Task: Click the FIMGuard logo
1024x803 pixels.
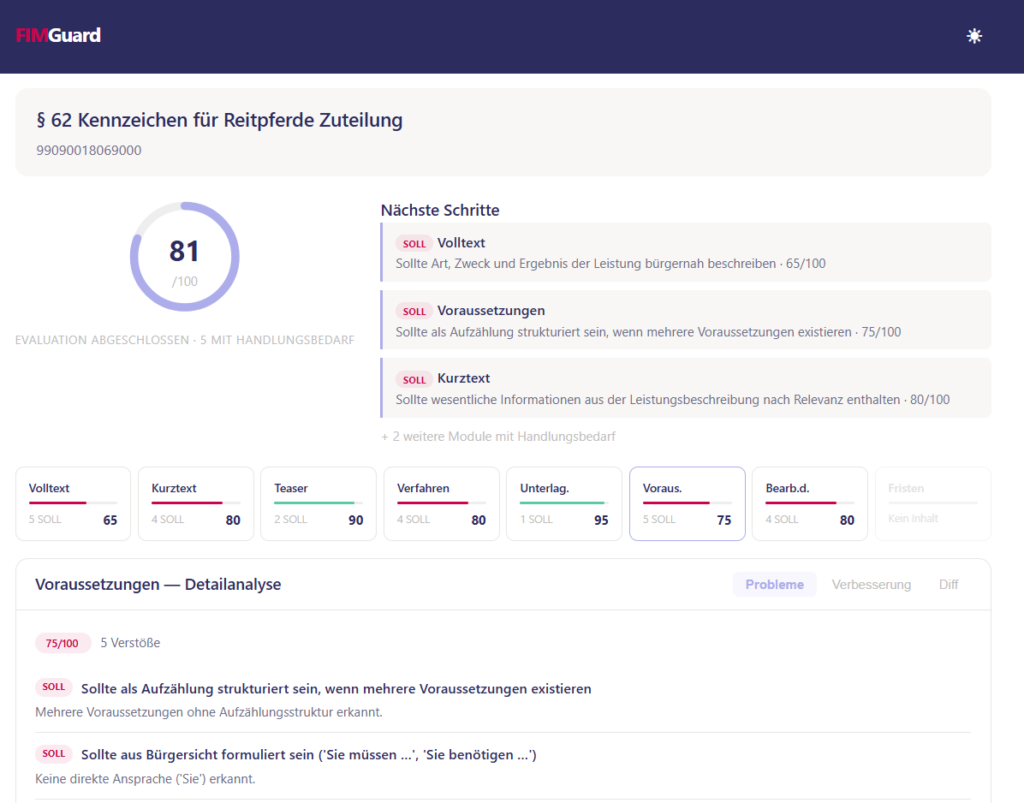Action: (x=58, y=36)
